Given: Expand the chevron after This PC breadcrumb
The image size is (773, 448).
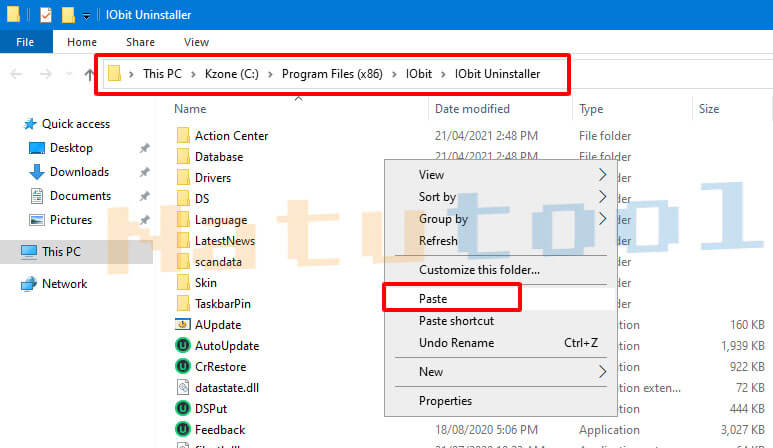Looking at the screenshot, I should [193, 74].
